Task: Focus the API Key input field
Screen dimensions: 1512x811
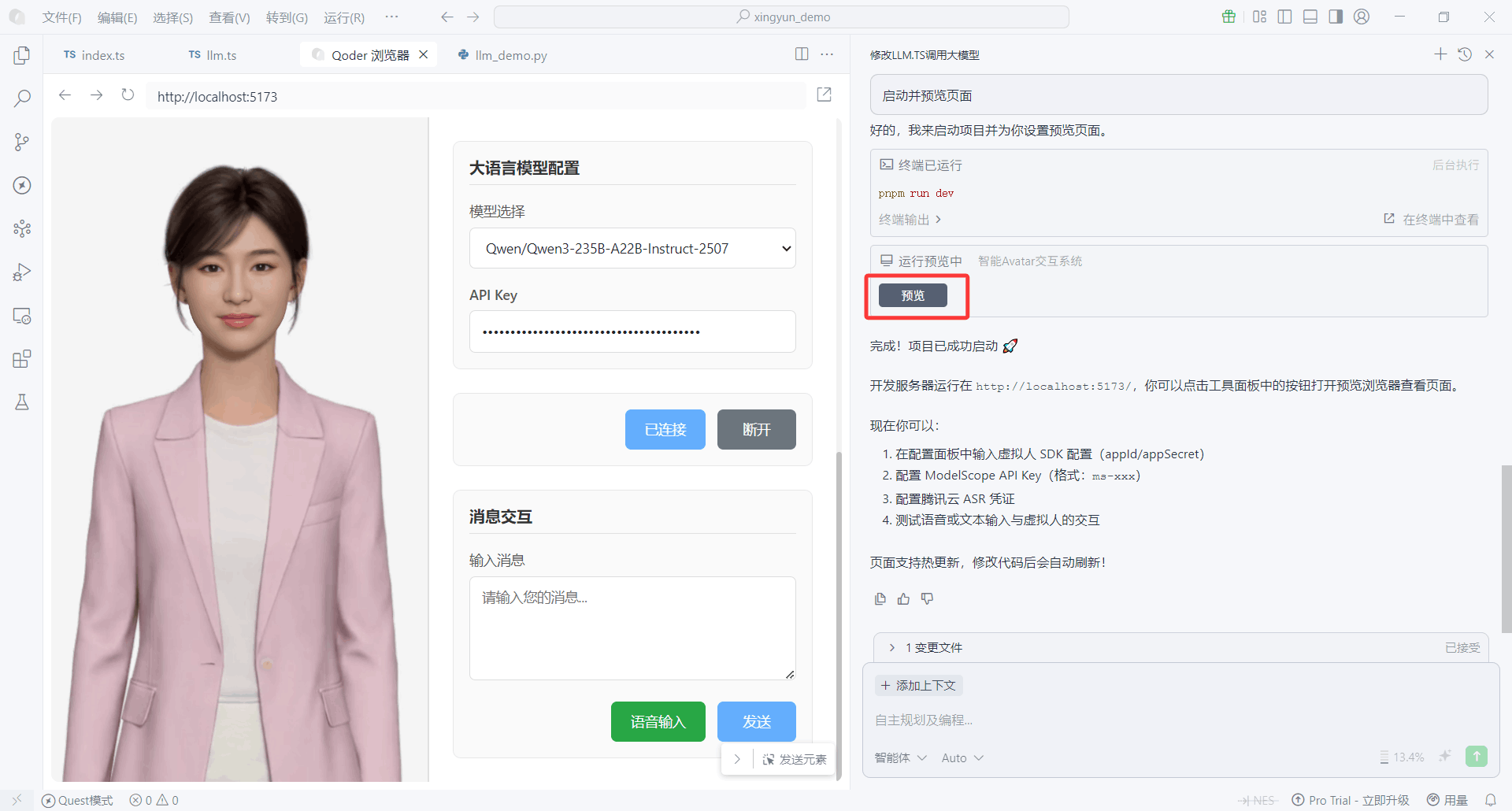Action: pos(632,331)
